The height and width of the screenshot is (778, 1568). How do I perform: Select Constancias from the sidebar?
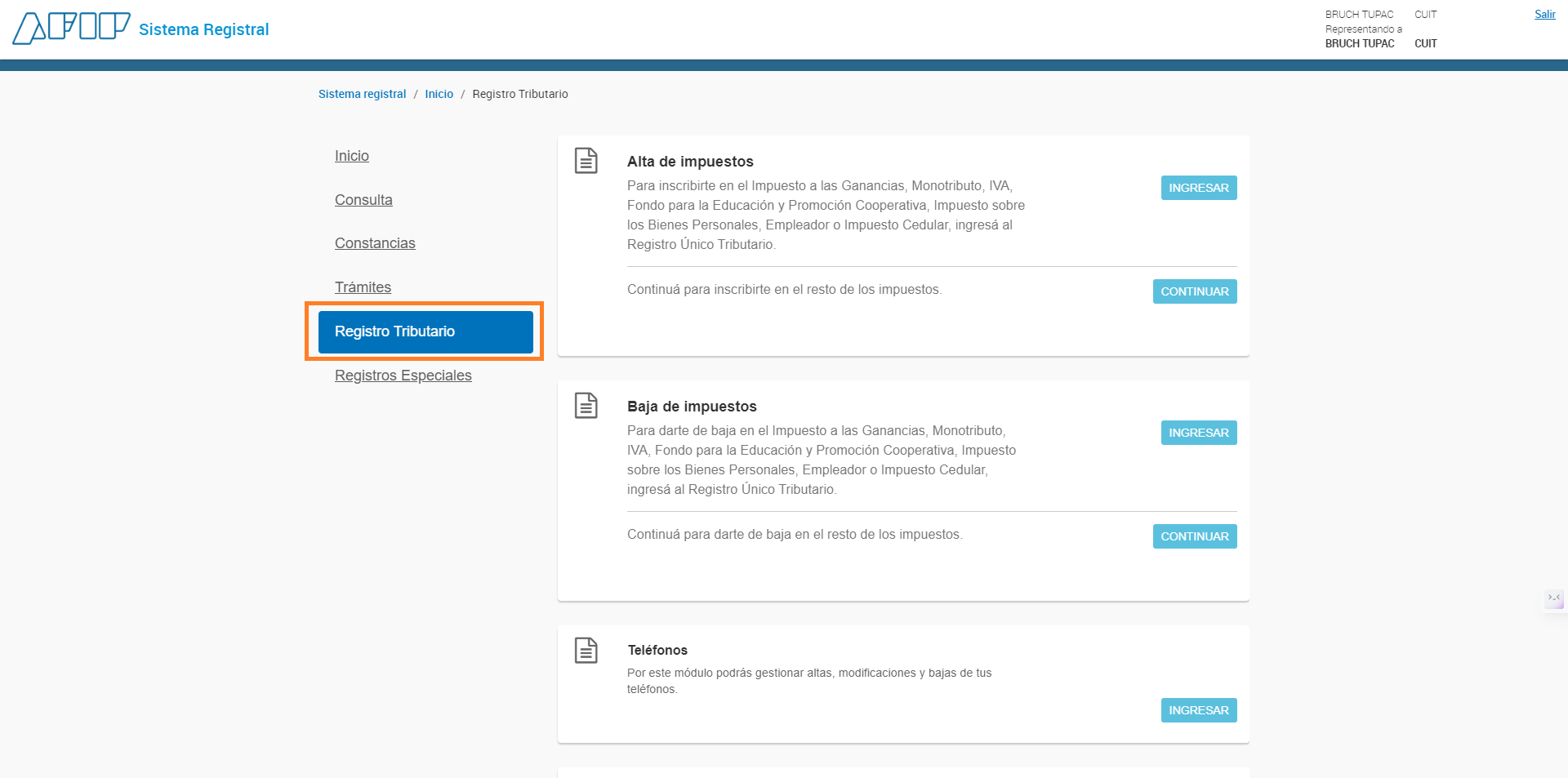(375, 243)
